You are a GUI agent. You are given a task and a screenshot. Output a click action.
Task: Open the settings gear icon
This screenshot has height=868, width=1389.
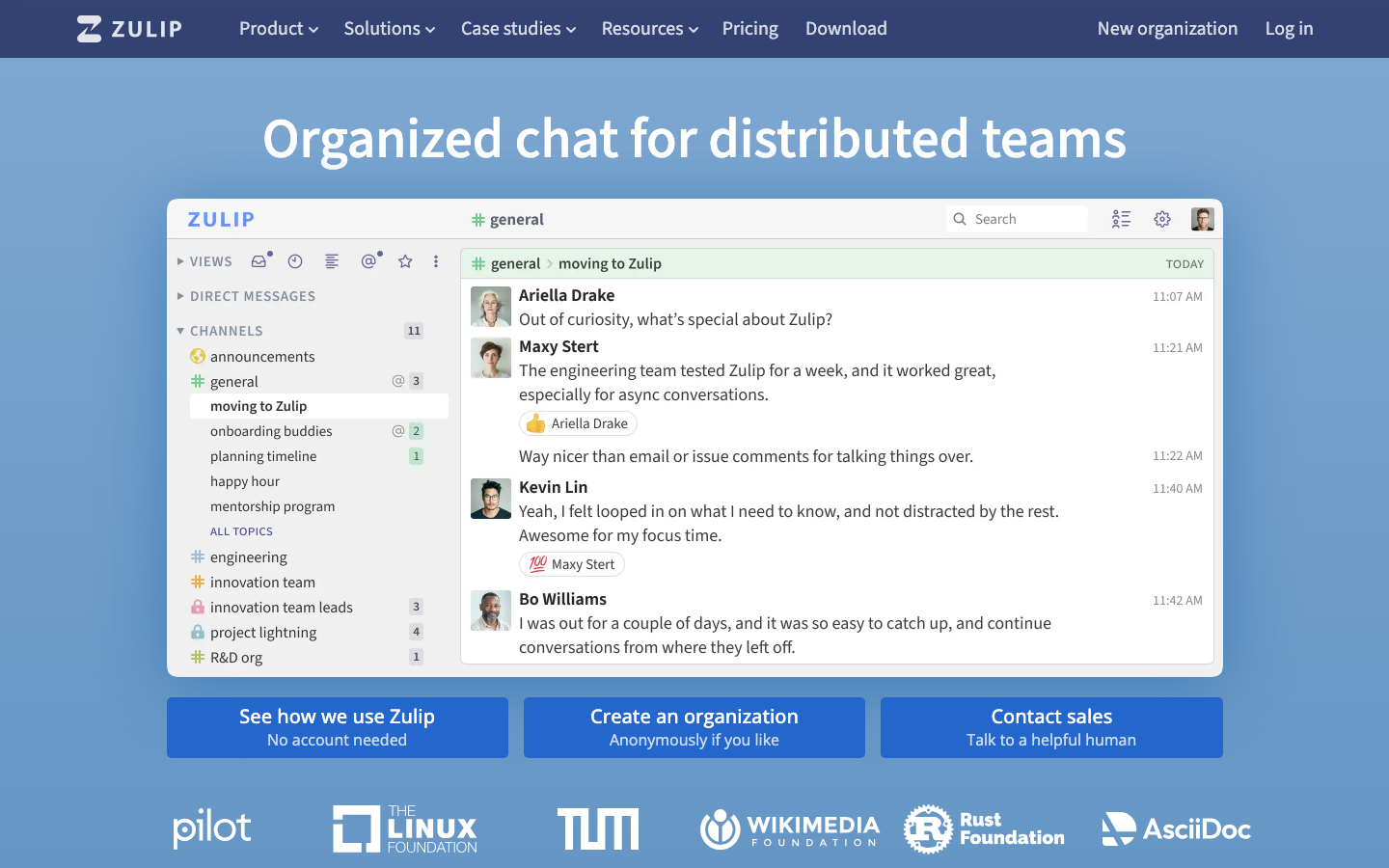point(1162,219)
